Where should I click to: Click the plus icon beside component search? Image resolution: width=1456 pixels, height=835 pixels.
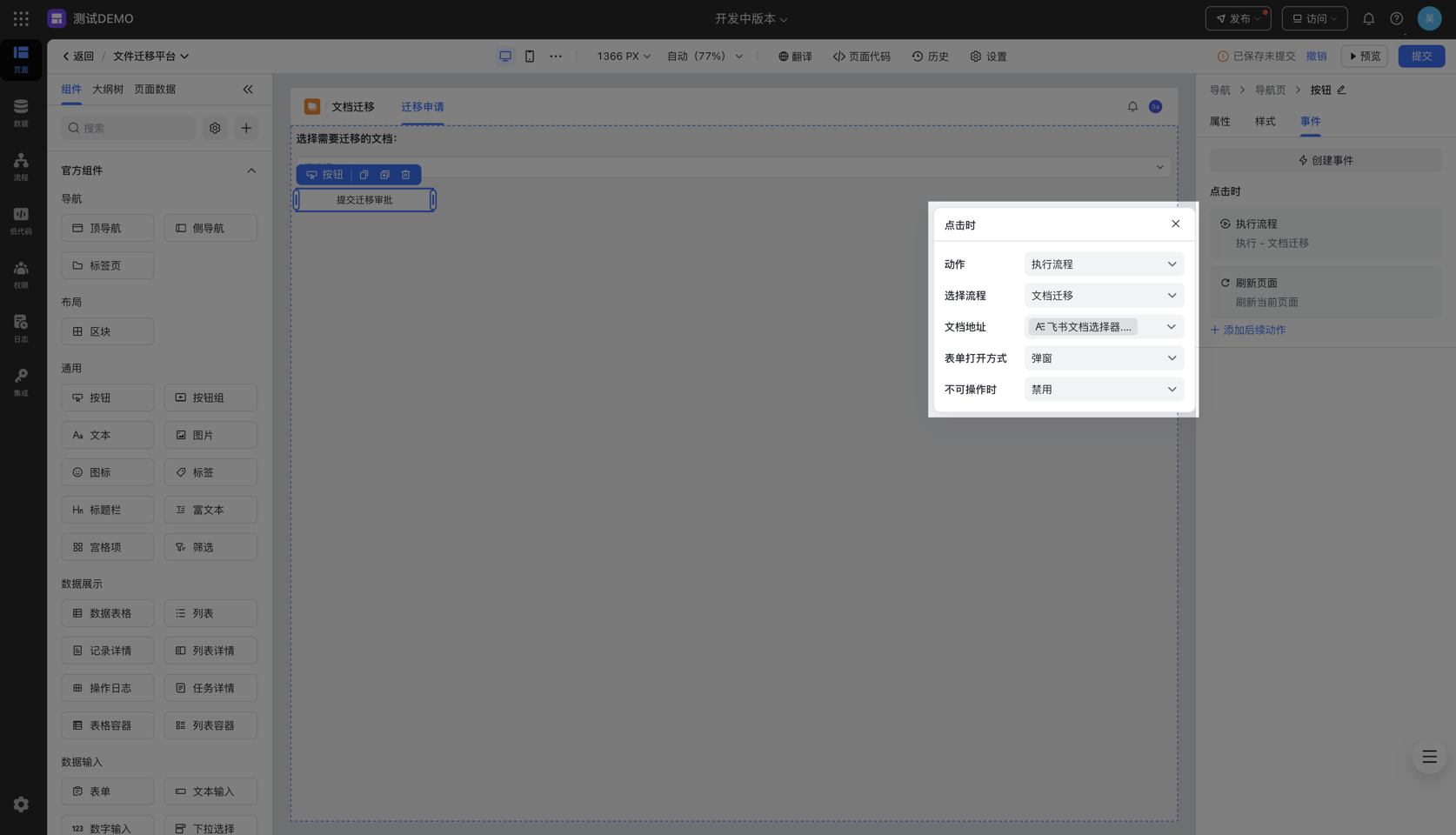coord(246,128)
